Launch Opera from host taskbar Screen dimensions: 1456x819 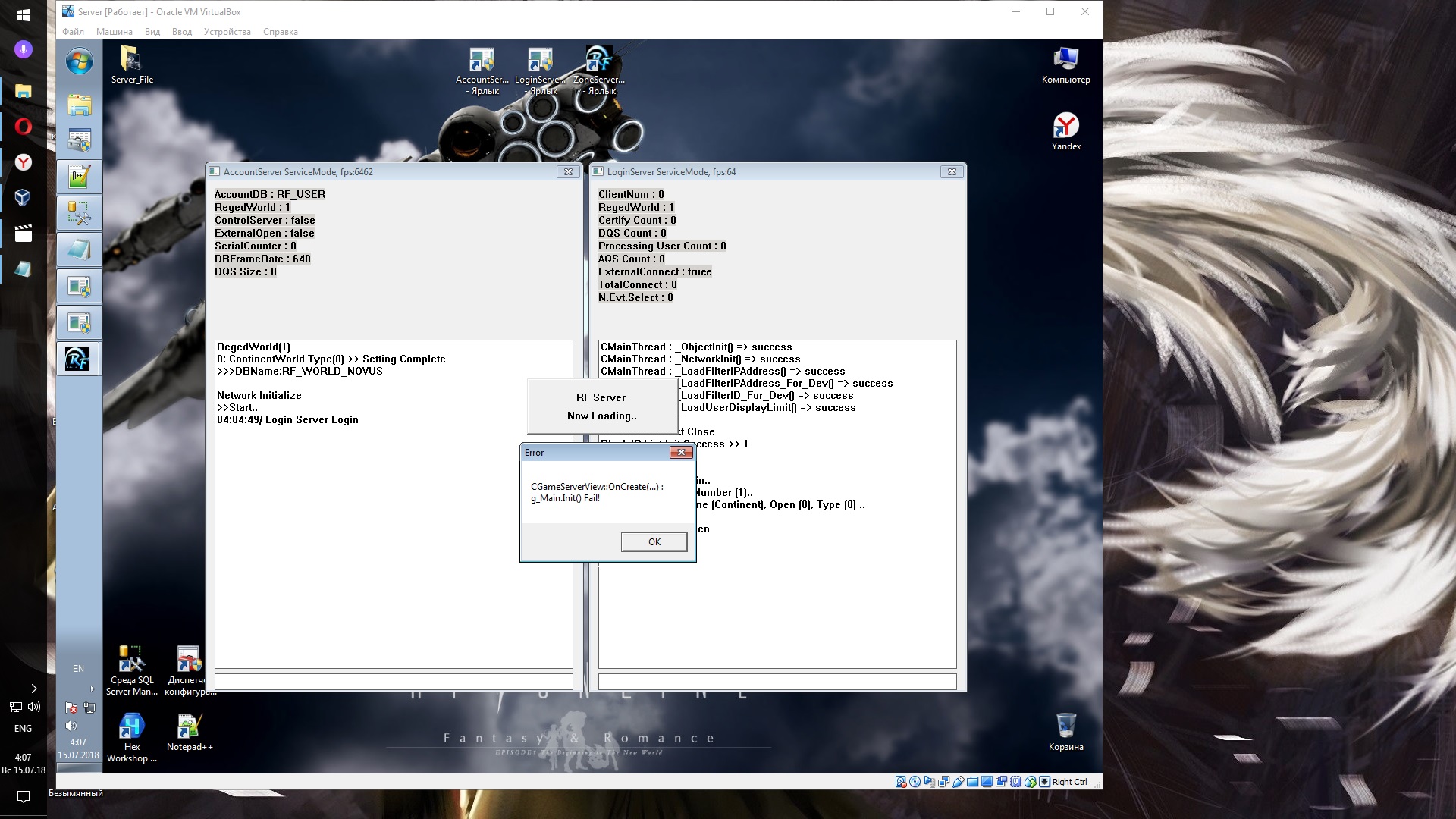[23, 127]
